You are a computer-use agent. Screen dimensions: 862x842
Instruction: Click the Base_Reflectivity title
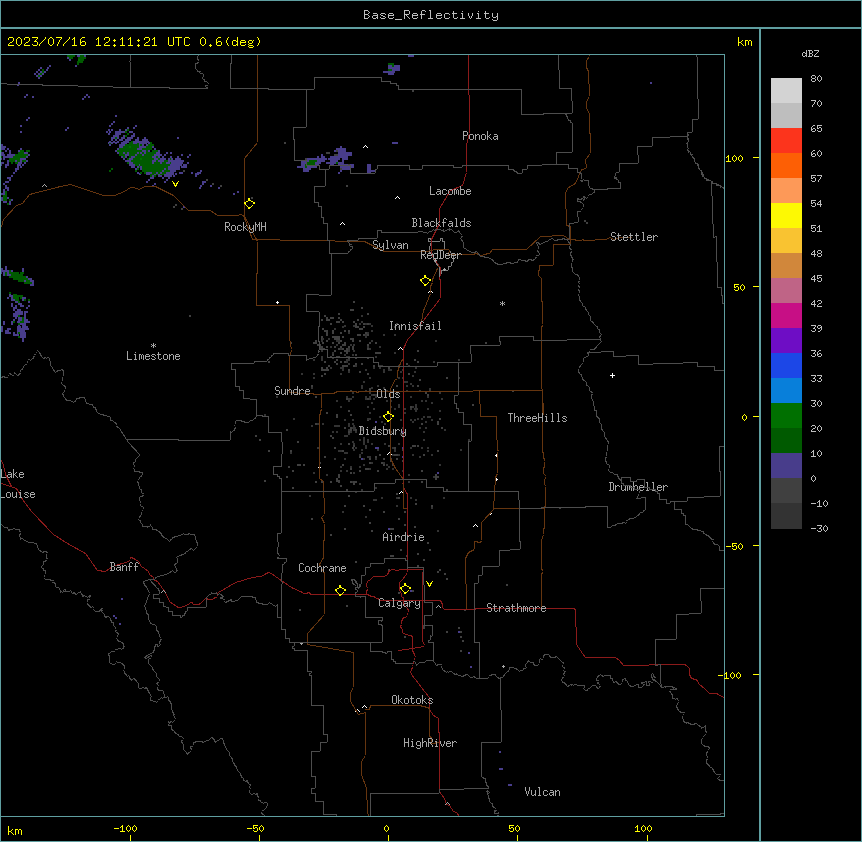tap(431, 15)
